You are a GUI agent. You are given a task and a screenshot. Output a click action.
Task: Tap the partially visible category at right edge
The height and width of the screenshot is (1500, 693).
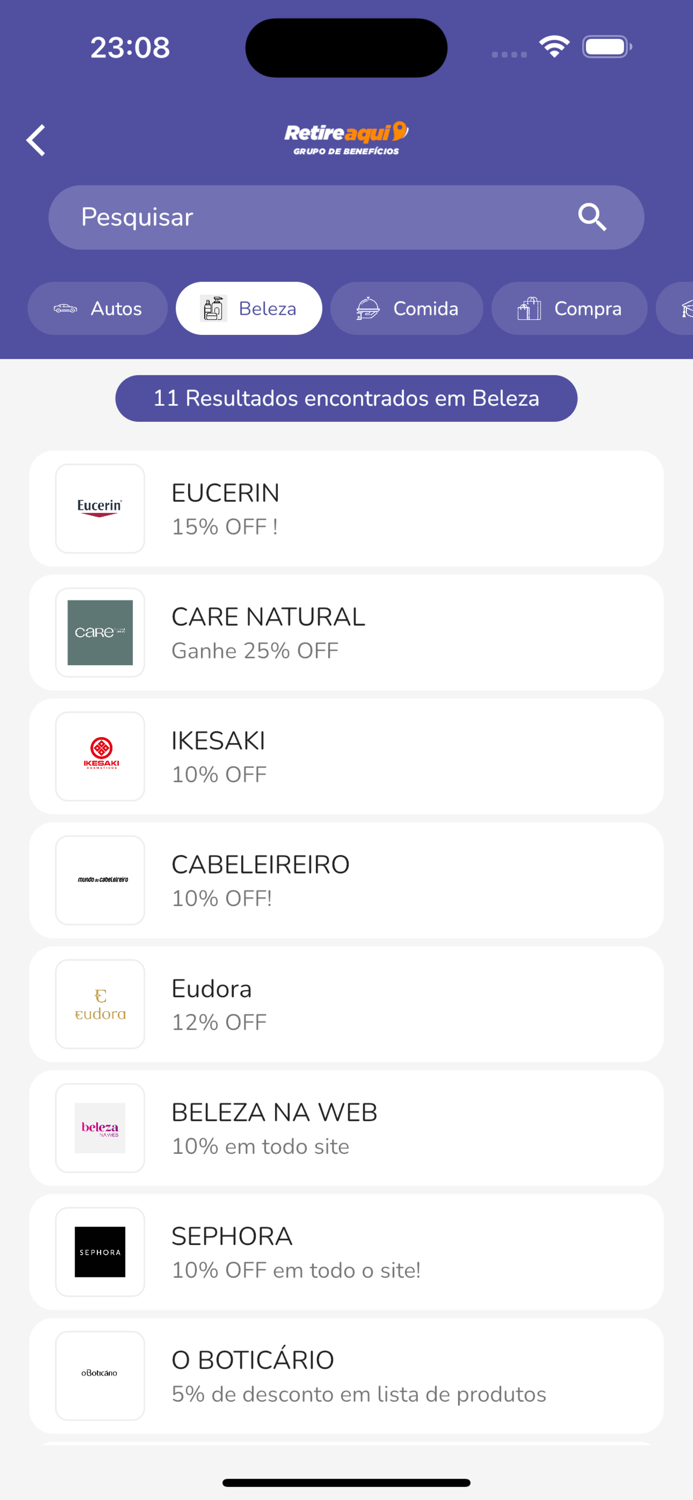[x=683, y=308]
